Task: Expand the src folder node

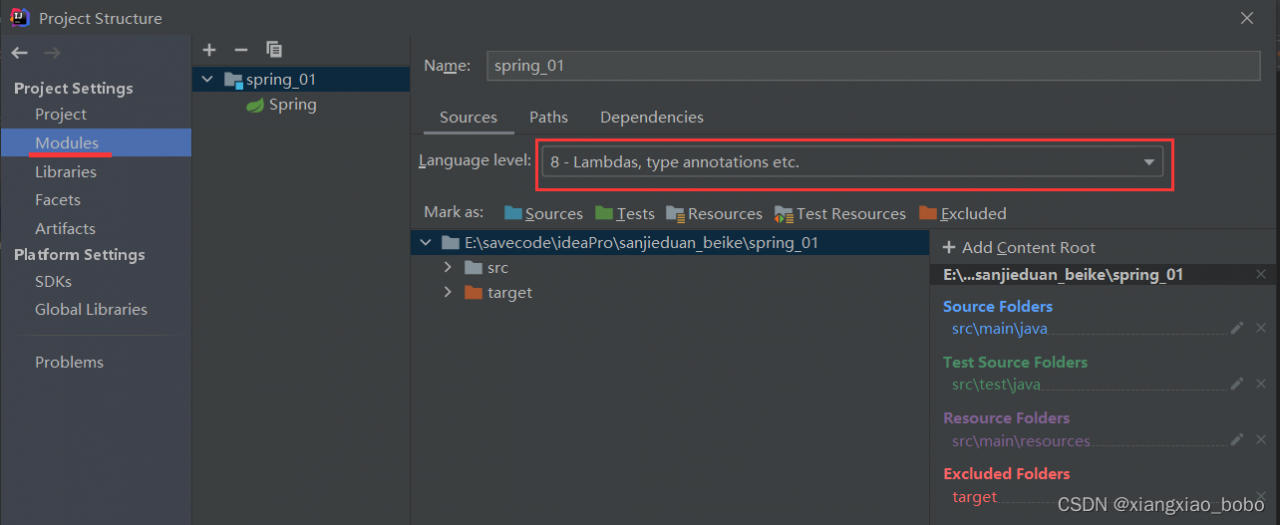Action: 448,268
